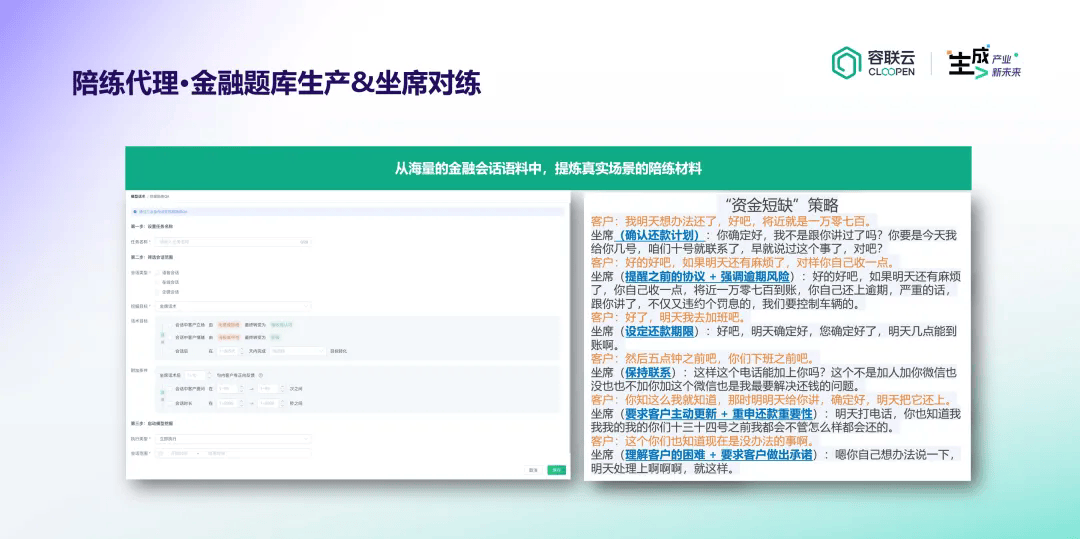The height and width of the screenshot is (539, 1080).
Task: Click the orange tag in the 会话中客户情绪 row
Action: click(x=229, y=337)
